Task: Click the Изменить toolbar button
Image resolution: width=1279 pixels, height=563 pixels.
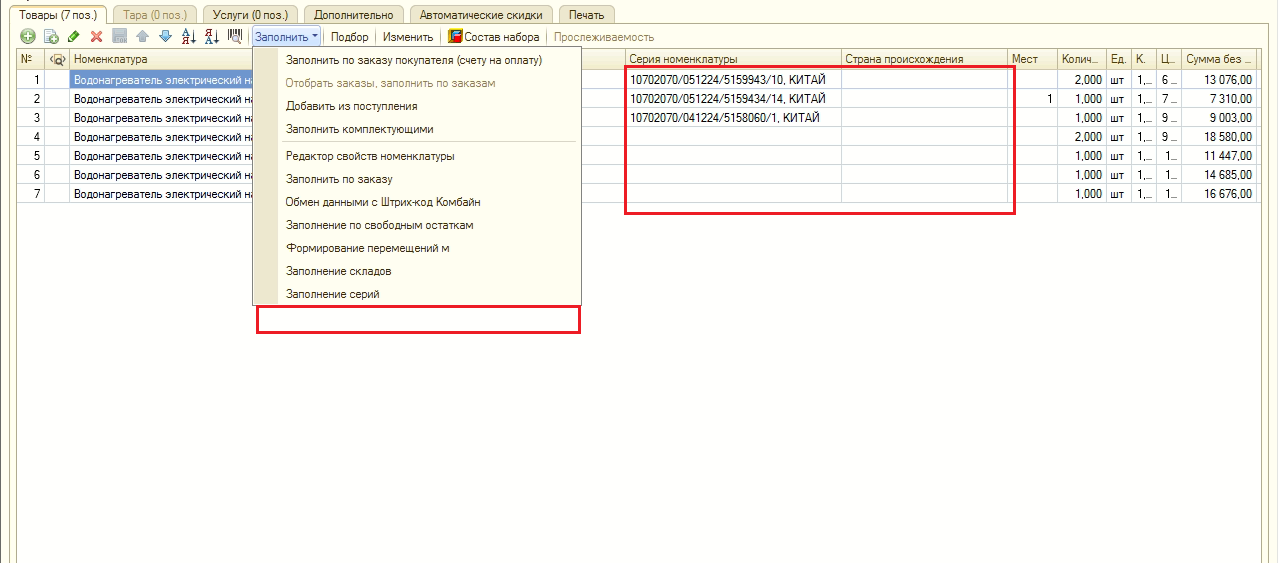Action: tap(408, 37)
